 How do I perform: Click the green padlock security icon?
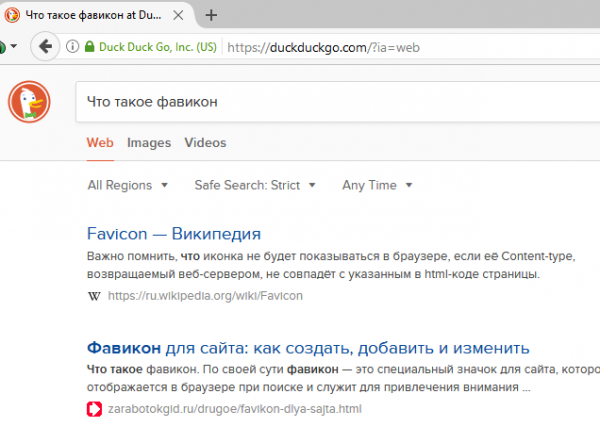pos(90,47)
